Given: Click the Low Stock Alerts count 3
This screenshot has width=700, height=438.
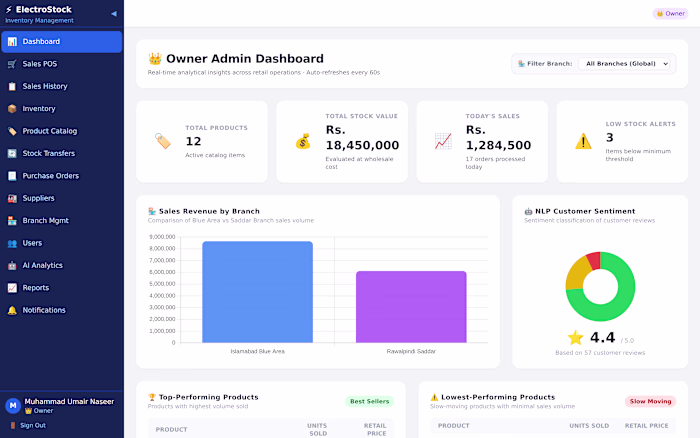Looking at the screenshot, I should 609,138.
